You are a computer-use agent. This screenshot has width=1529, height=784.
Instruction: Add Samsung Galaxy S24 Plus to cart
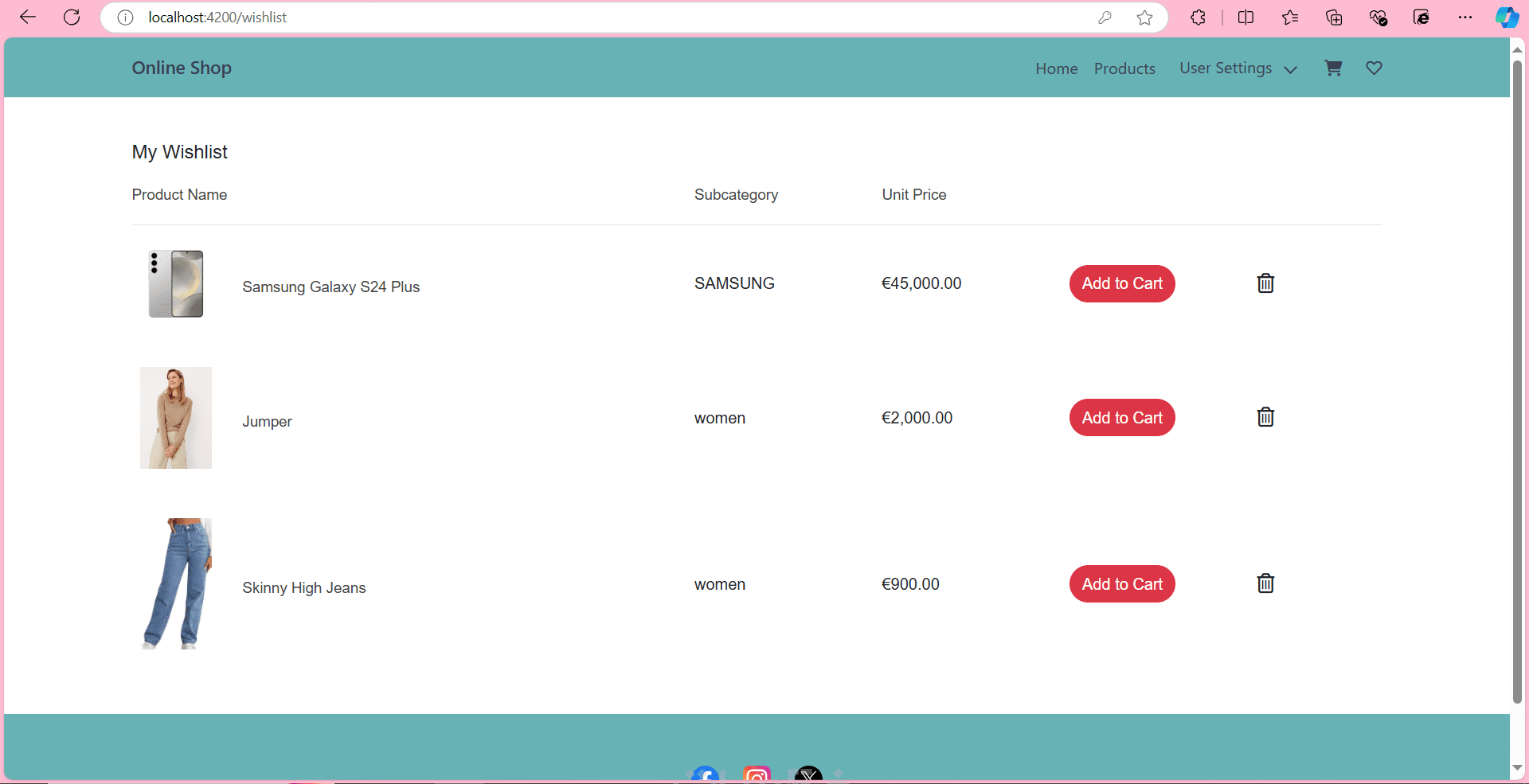[1122, 283]
